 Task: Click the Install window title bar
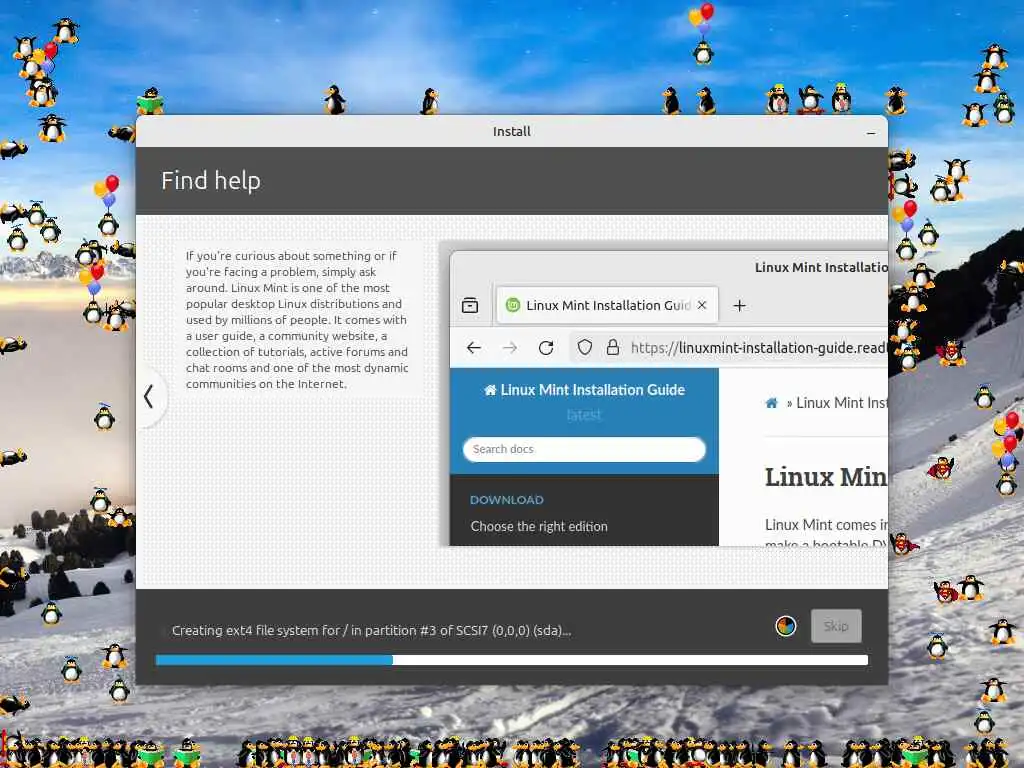tap(511, 131)
